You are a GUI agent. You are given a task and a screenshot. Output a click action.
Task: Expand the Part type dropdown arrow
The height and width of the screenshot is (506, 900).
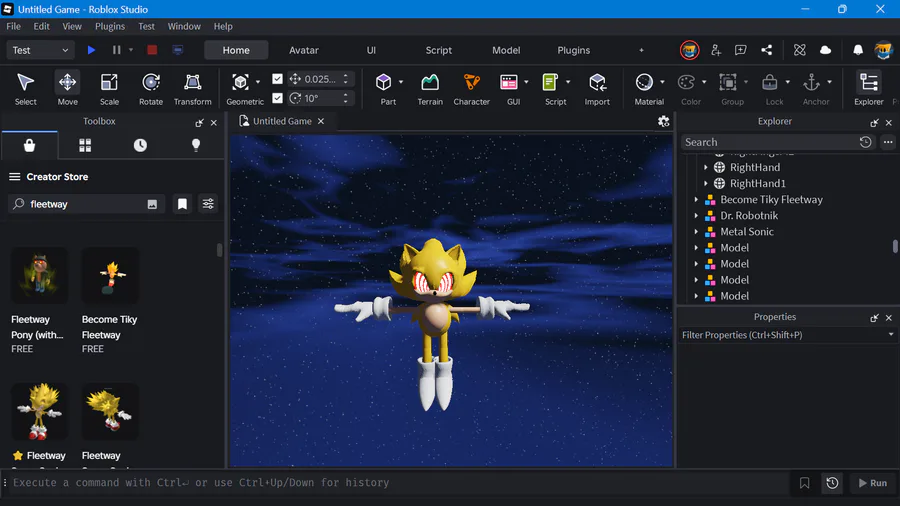[401, 82]
